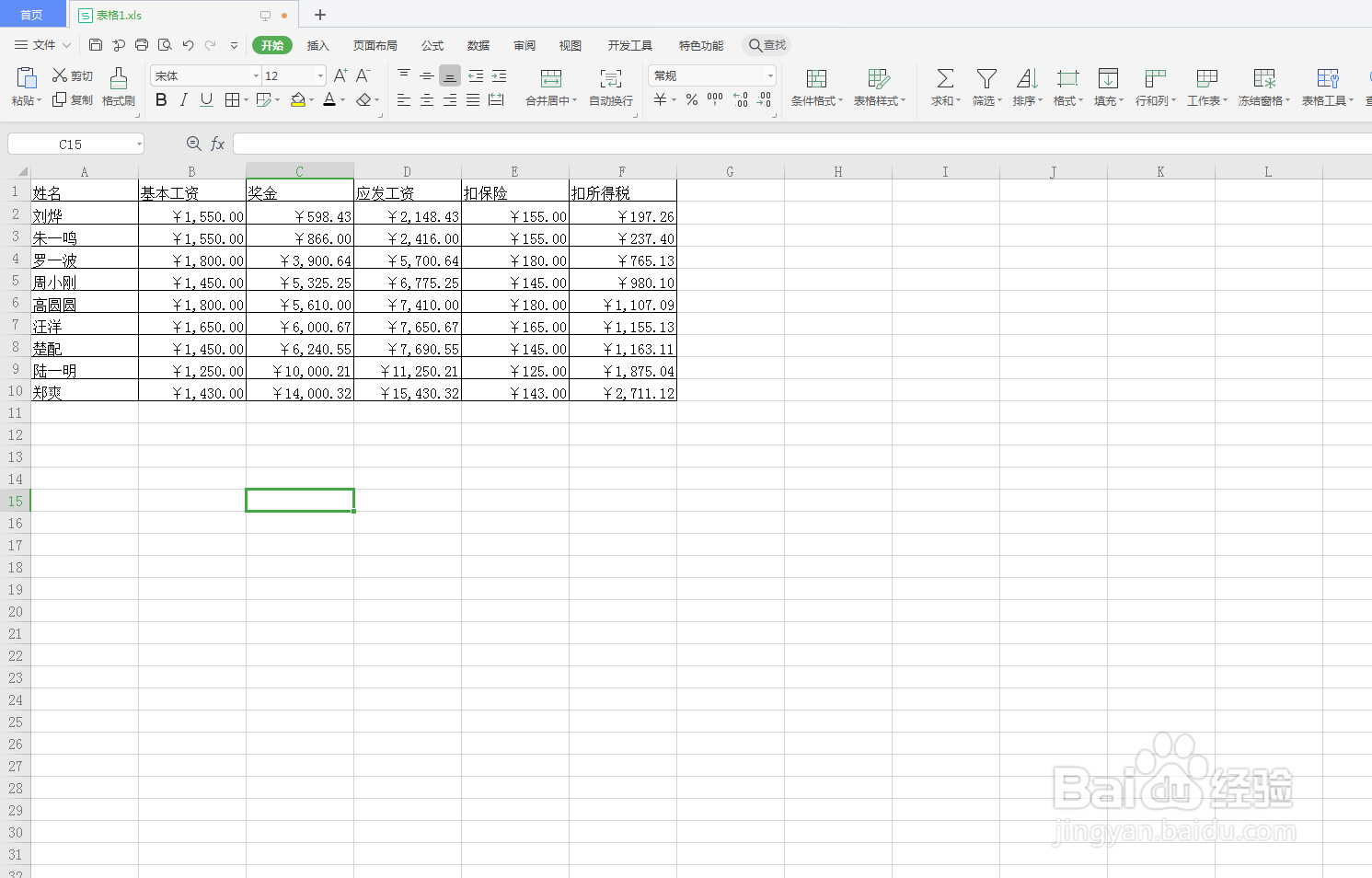Undo the last action

(x=188, y=44)
